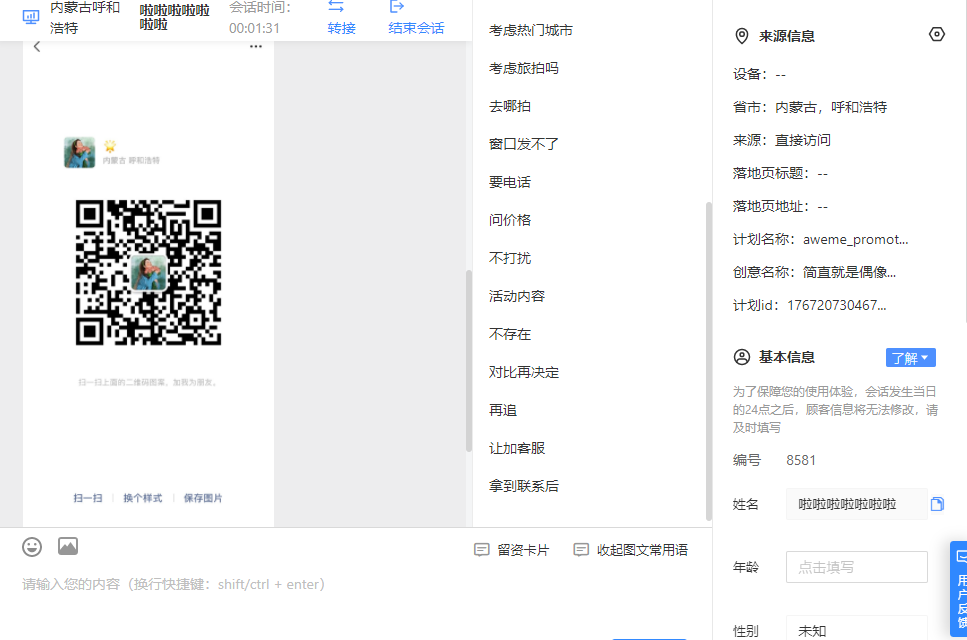Viewport: 967px width, 640px height.
Task: Click the 结束会话 button
Action: tap(416, 28)
